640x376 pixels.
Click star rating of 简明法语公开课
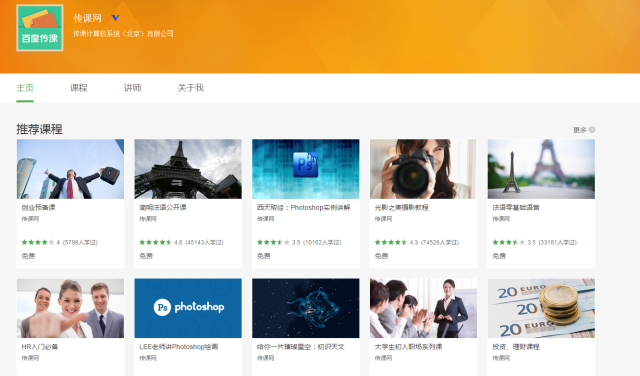tap(155, 242)
